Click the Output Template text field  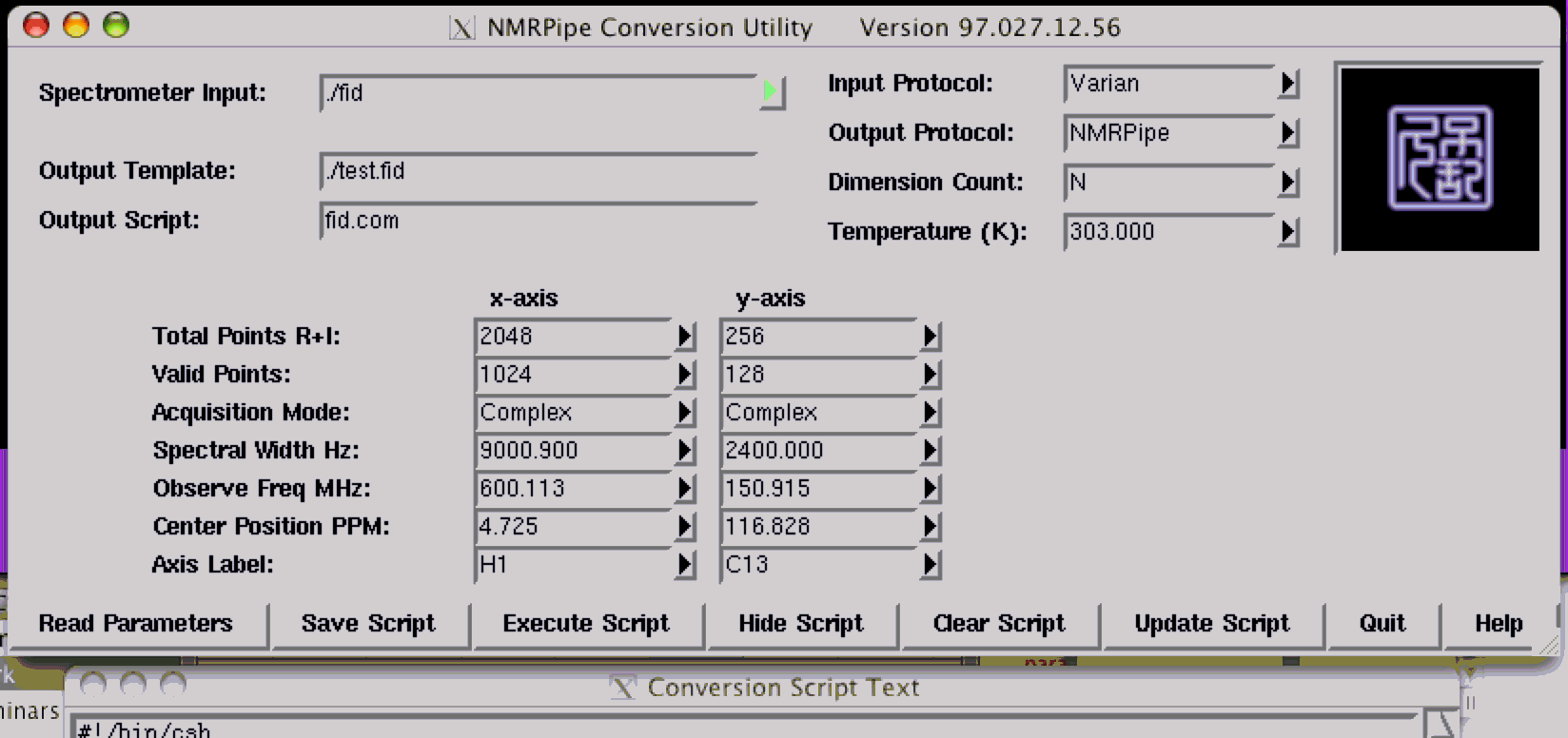(x=538, y=171)
